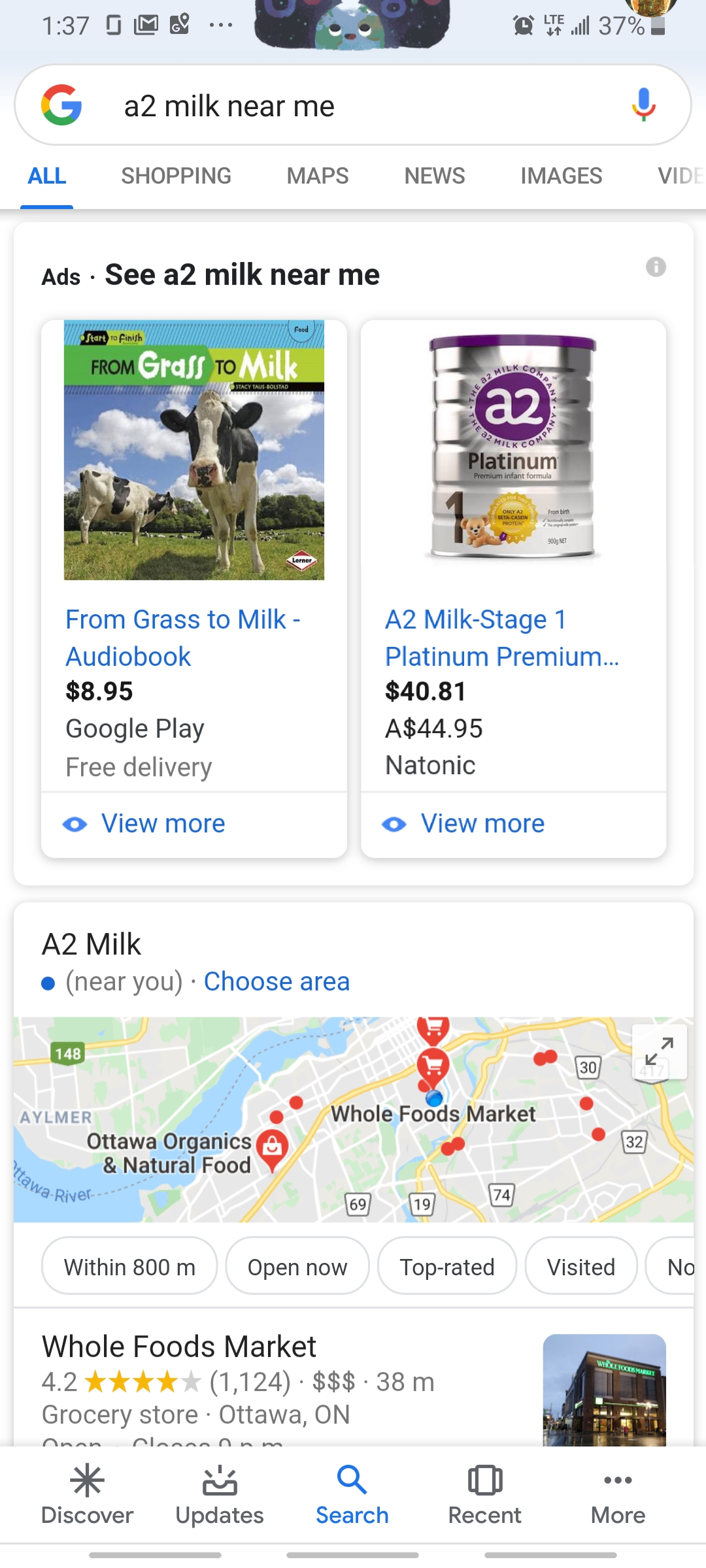Expand View more under A2 Milk-Stage 1

(482, 824)
